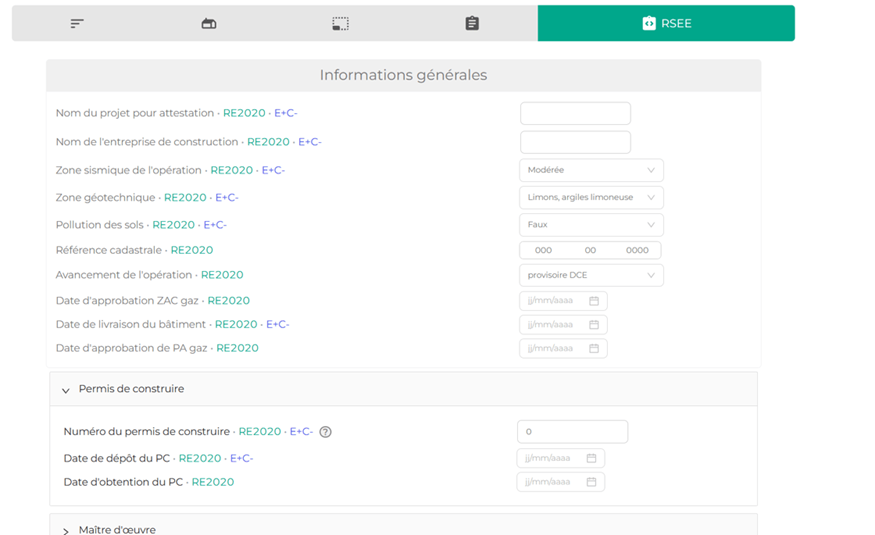Open Pollution des sols dropdown showing Faux
This screenshot has height=535, width=875.
click(x=591, y=225)
